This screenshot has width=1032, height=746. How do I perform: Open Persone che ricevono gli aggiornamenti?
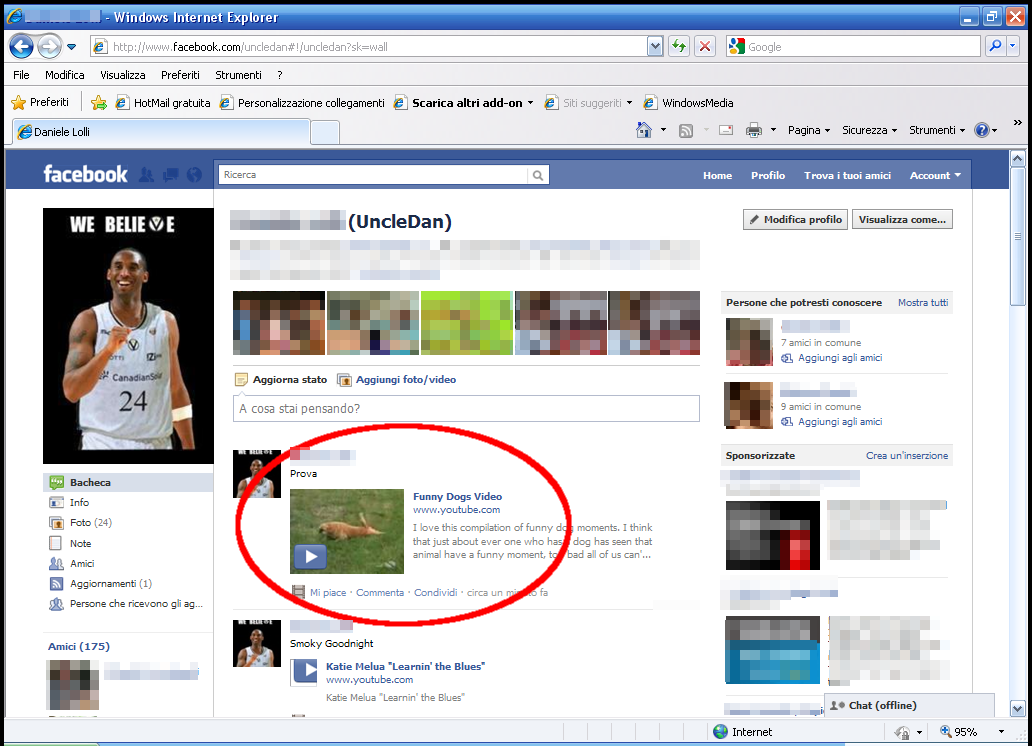[x=128, y=604]
